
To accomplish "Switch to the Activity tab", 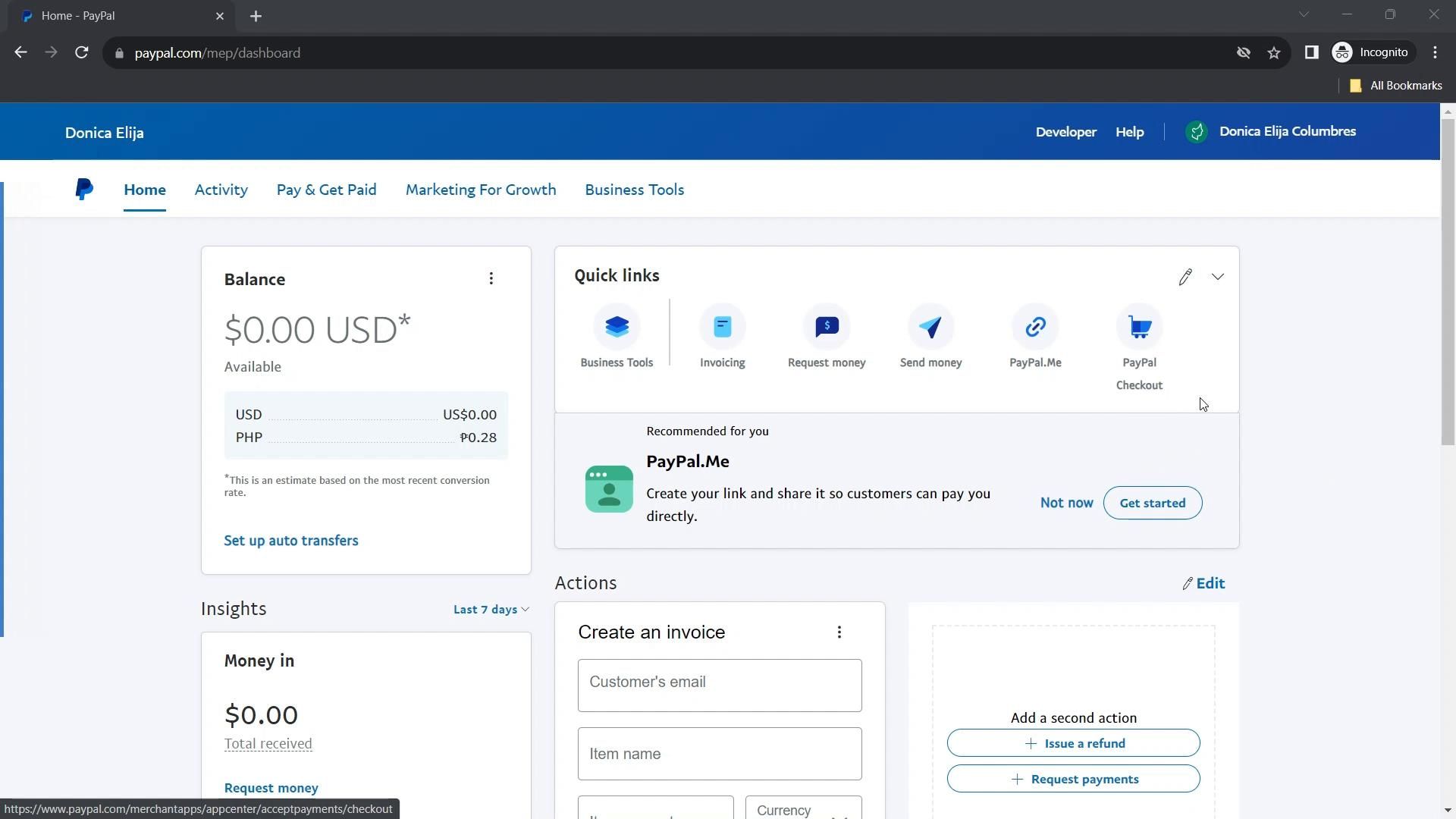I will (x=221, y=190).
